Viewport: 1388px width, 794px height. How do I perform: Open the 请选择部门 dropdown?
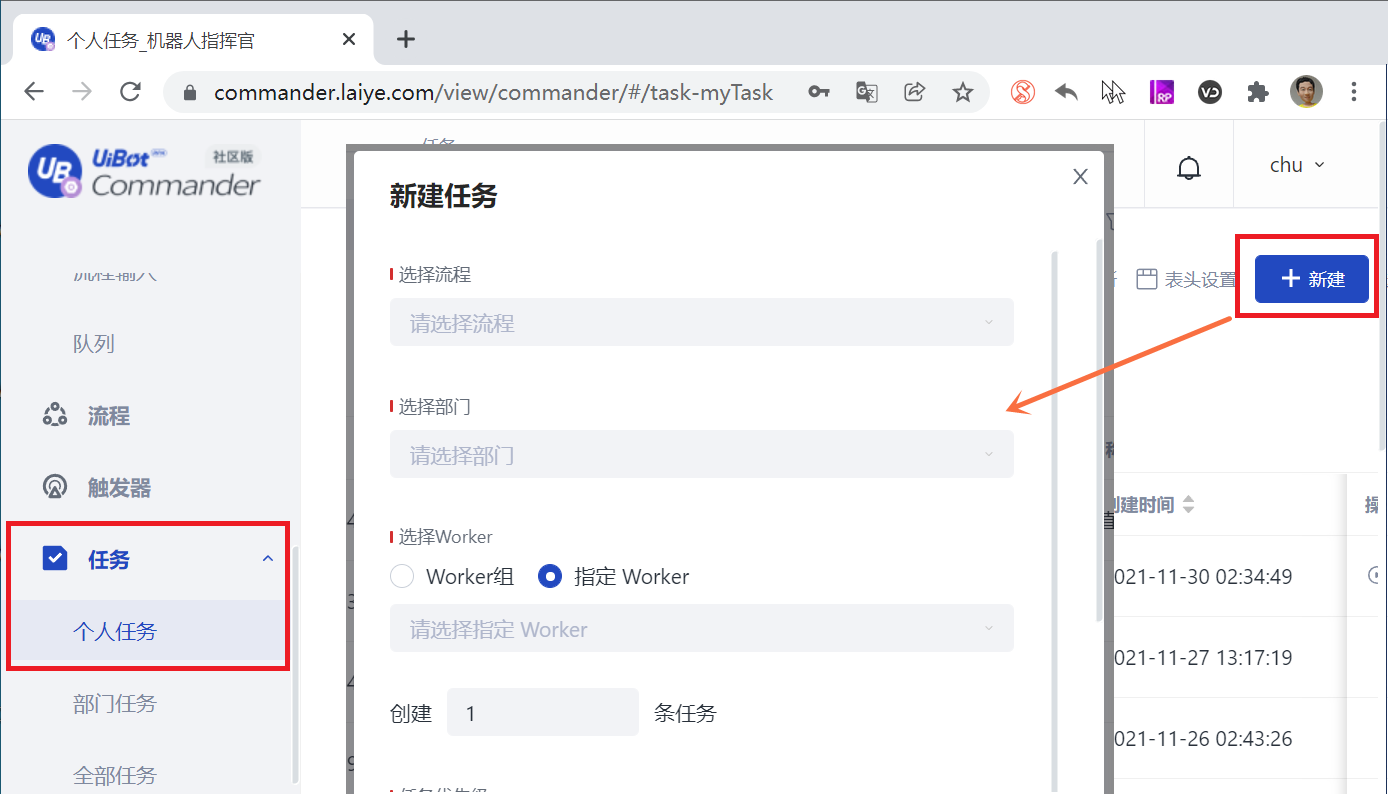pos(702,455)
